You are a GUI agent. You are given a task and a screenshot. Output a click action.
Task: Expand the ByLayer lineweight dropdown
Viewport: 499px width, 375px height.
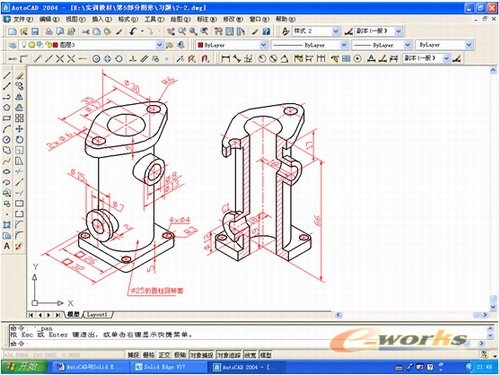(408, 45)
